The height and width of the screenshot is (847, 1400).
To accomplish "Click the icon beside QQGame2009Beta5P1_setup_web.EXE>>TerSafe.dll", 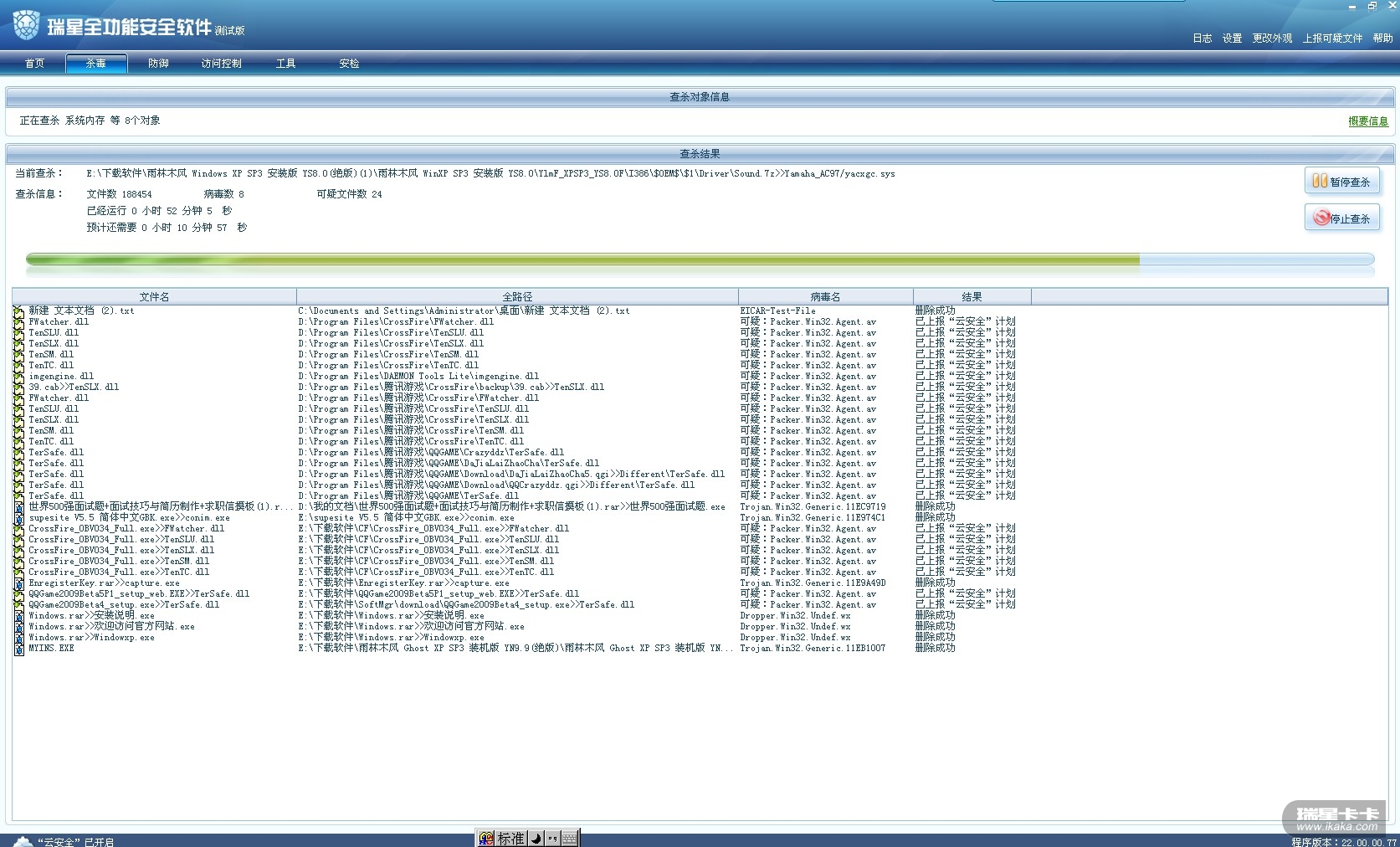I will [x=18, y=593].
